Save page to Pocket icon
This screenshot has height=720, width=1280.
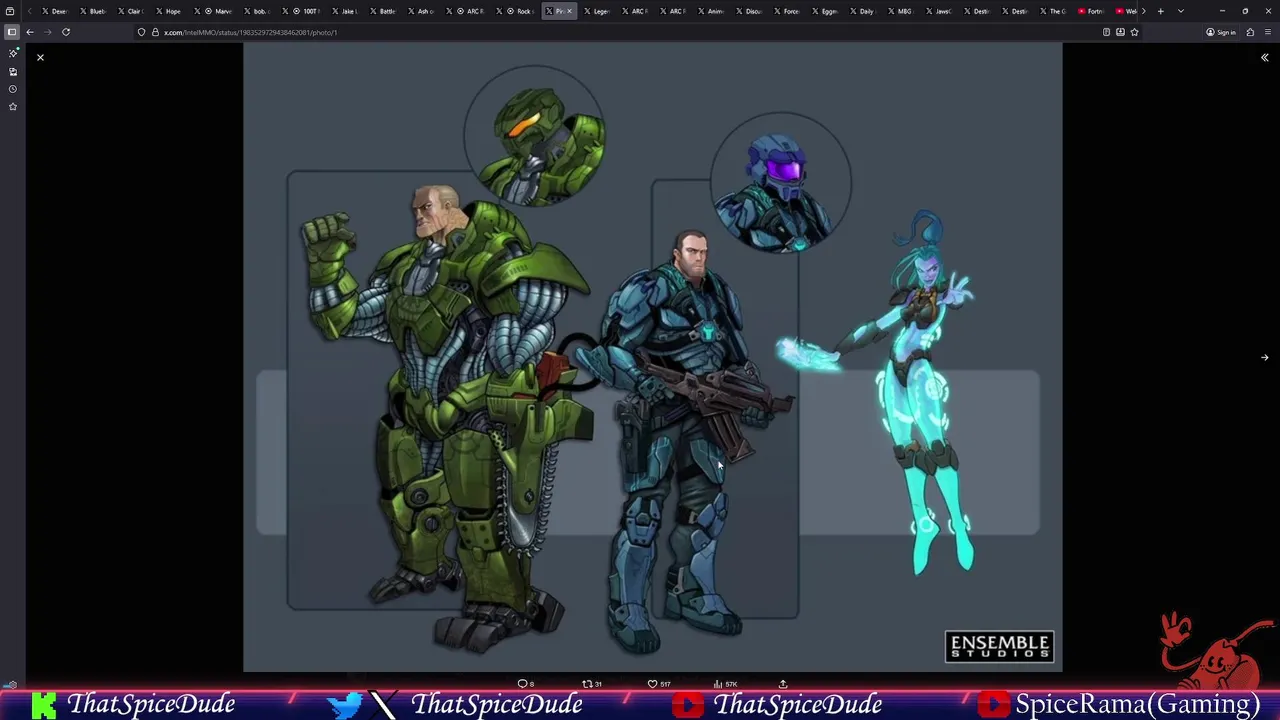[1120, 32]
